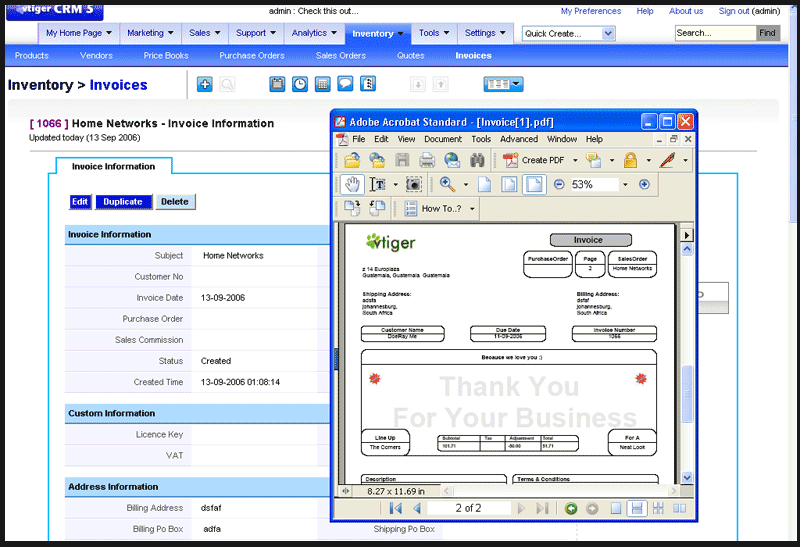
Task: Open the Create PDF dropdown arrow
Action: coord(575,160)
